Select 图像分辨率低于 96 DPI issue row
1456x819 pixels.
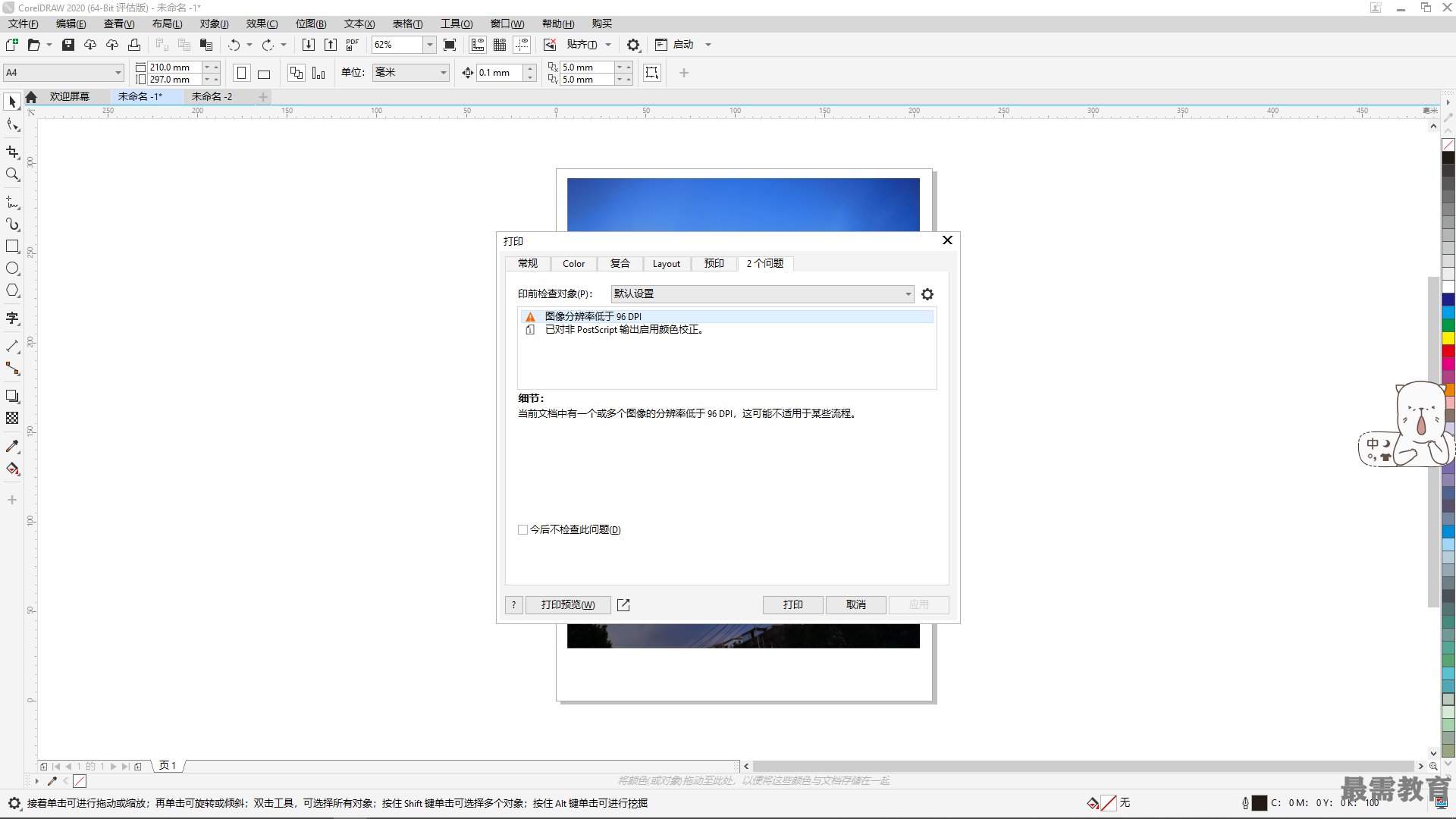coord(728,316)
